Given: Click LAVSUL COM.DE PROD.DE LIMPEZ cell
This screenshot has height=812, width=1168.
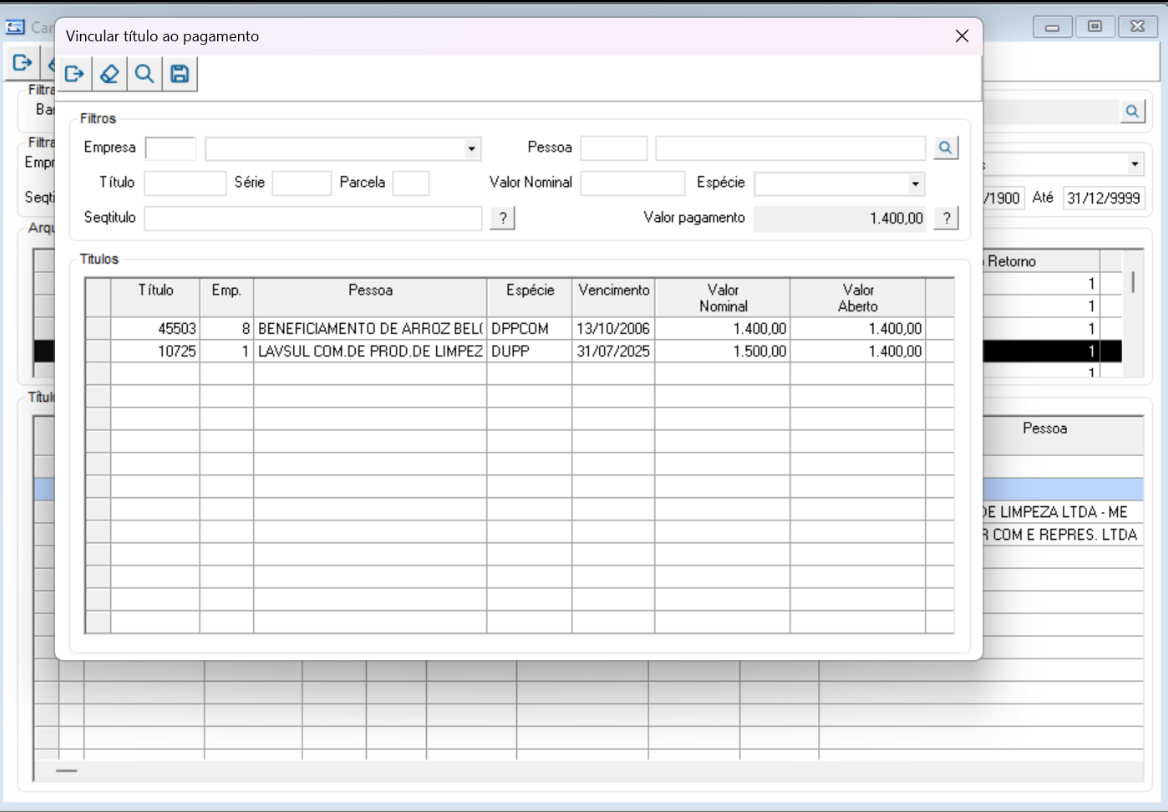Looking at the screenshot, I should click(370, 352).
